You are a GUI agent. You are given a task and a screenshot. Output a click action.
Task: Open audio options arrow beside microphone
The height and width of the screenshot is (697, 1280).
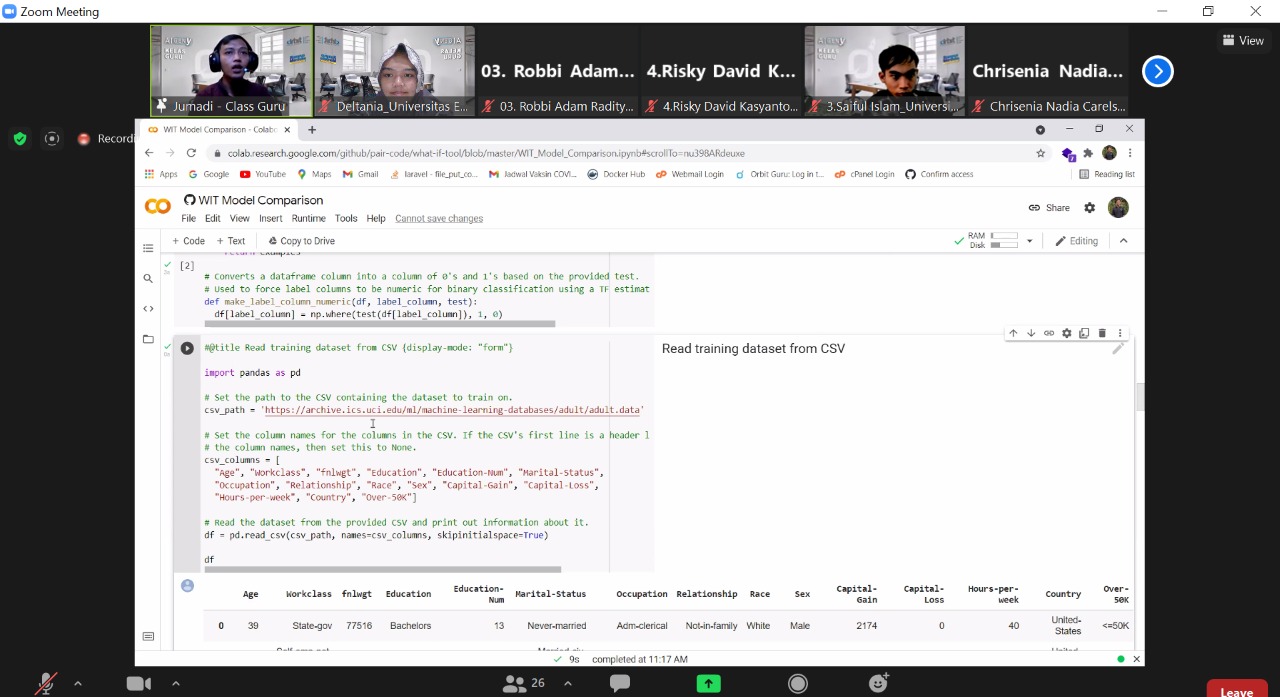(x=77, y=684)
